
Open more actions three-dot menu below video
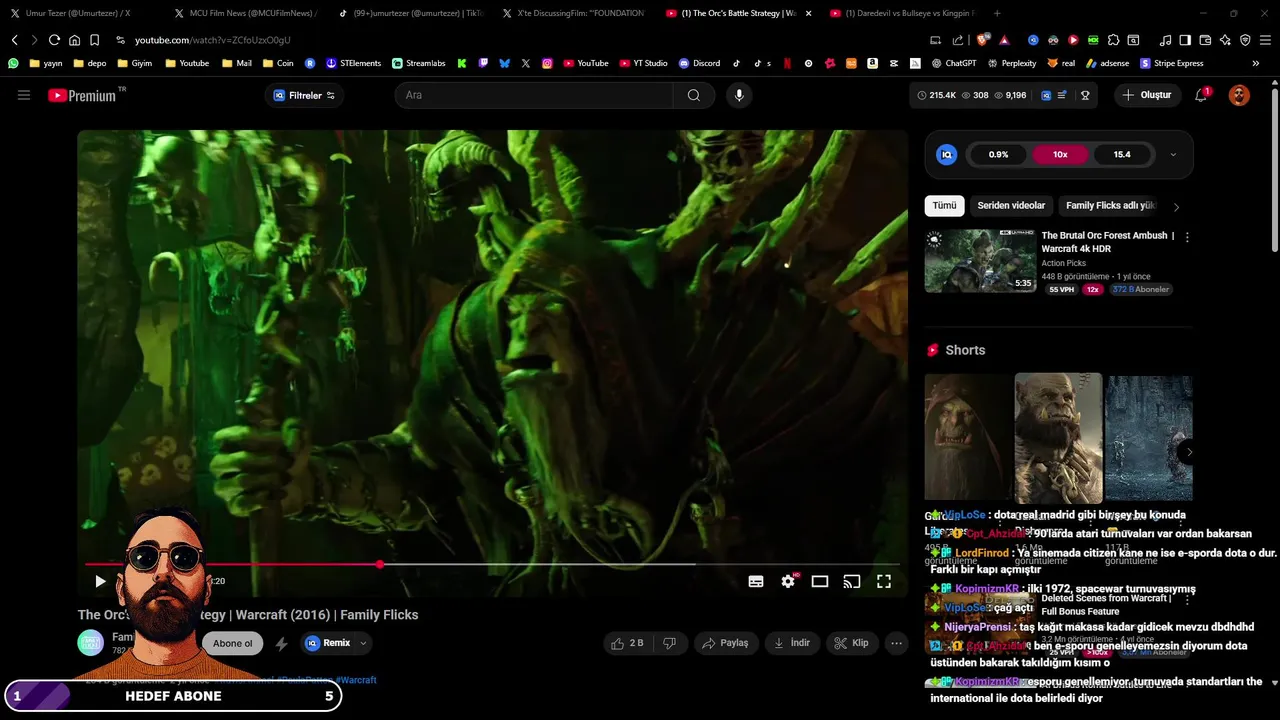tap(897, 643)
